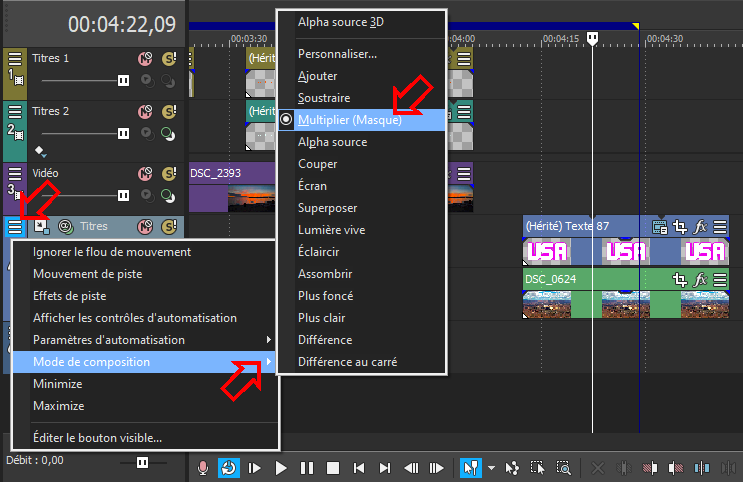
Task: Open the Titres 1 track hamburger menu
Action: pos(15,59)
